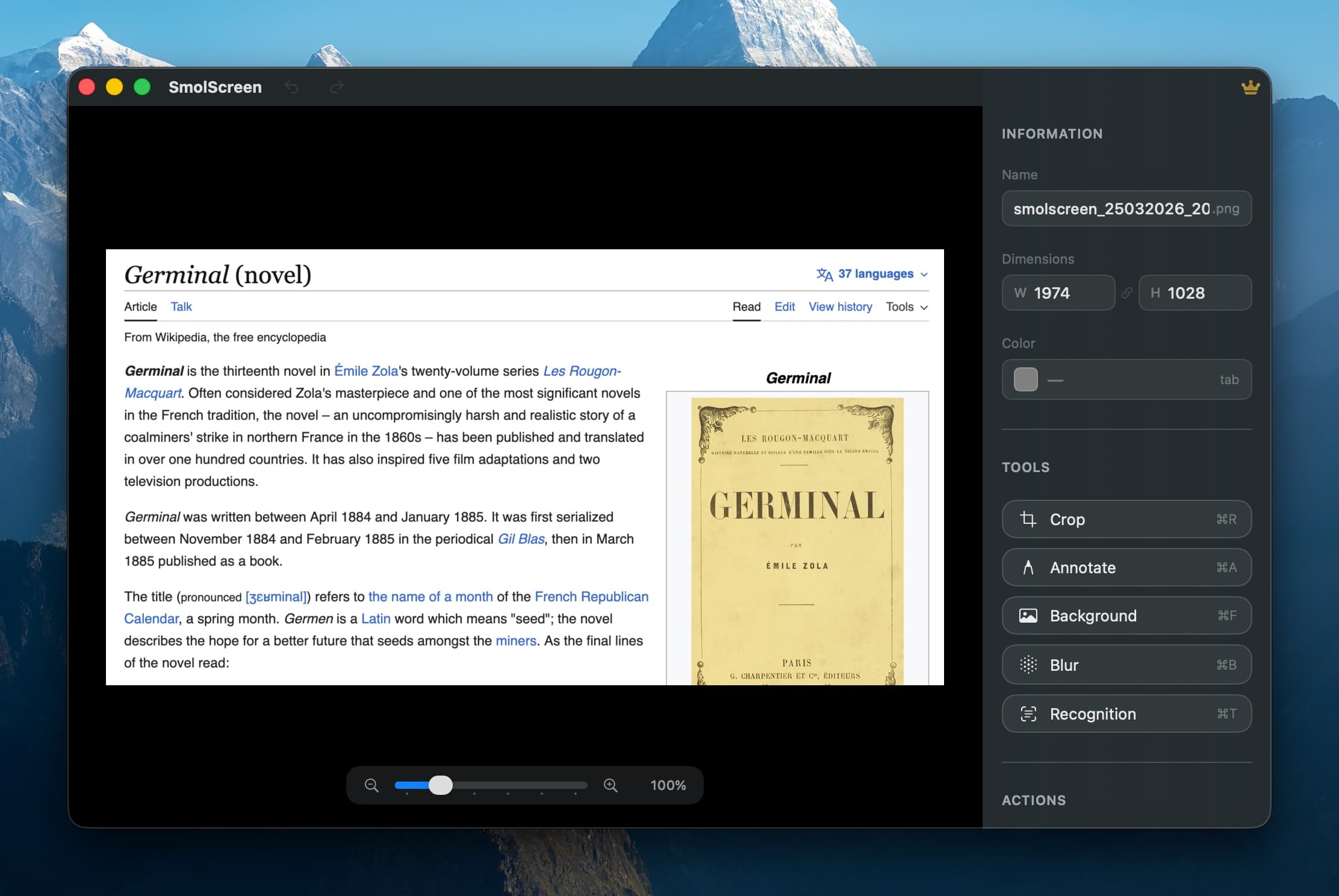Screen dimensions: 1339x896
Task: Select the Article tab
Action: (x=140, y=306)
